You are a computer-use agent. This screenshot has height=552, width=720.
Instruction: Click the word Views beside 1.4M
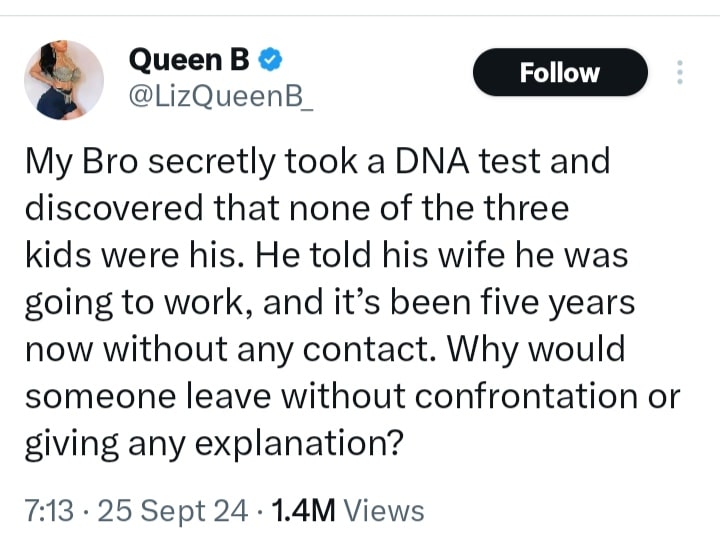(384, 511)
